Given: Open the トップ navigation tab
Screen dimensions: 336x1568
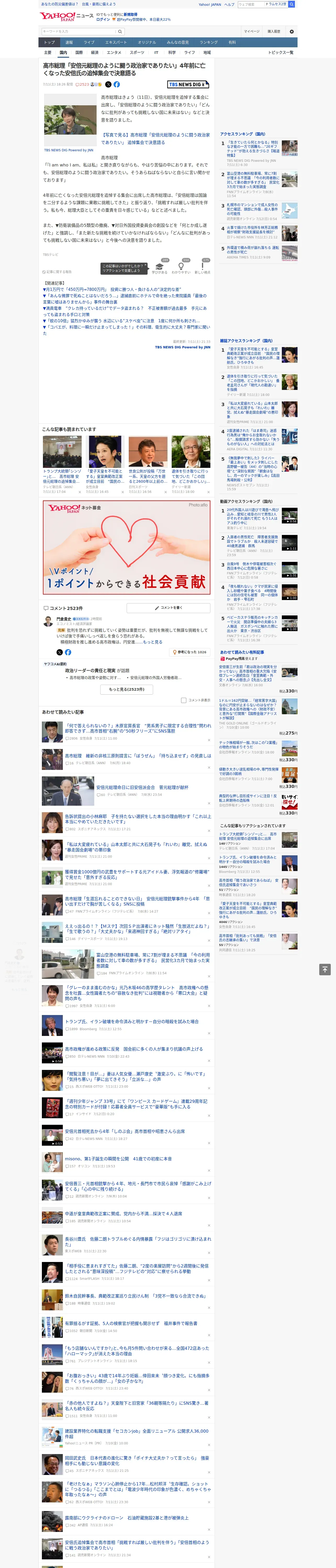Looking at the screenshot, I should click(49, 43).
